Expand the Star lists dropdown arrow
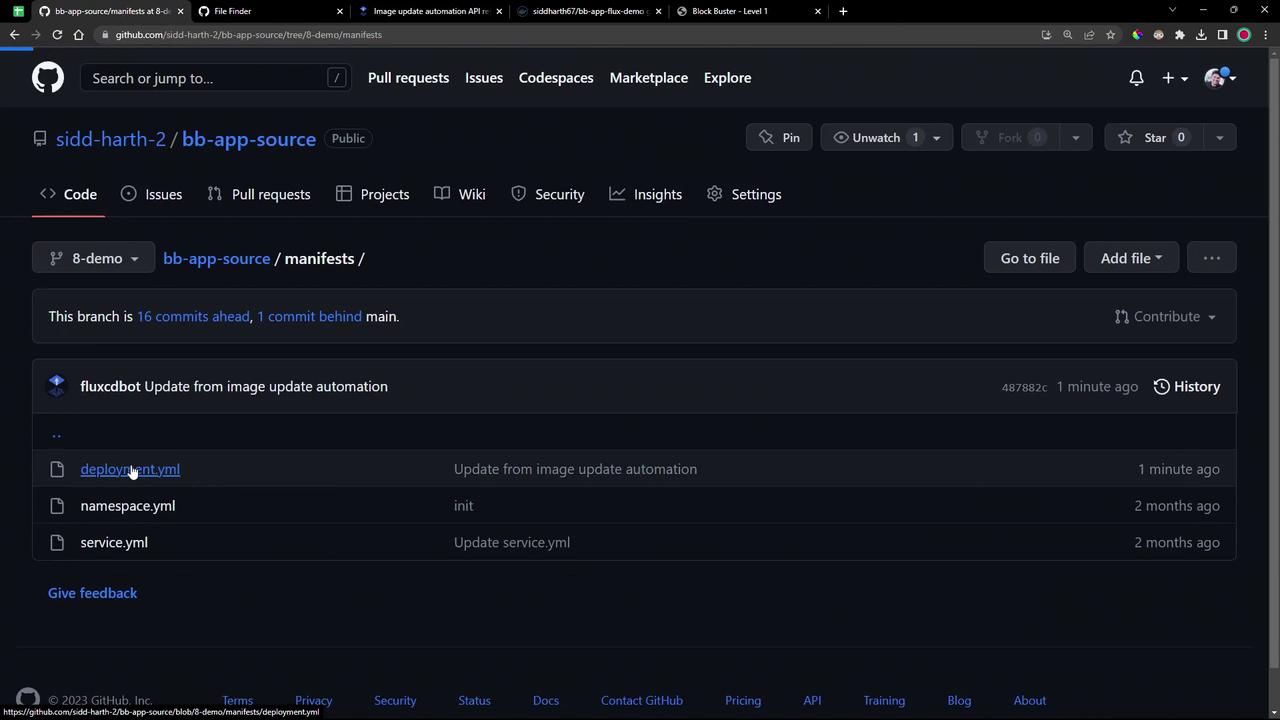The width and height of the screenshot is (1280, 720). (x=1219, y=138)
